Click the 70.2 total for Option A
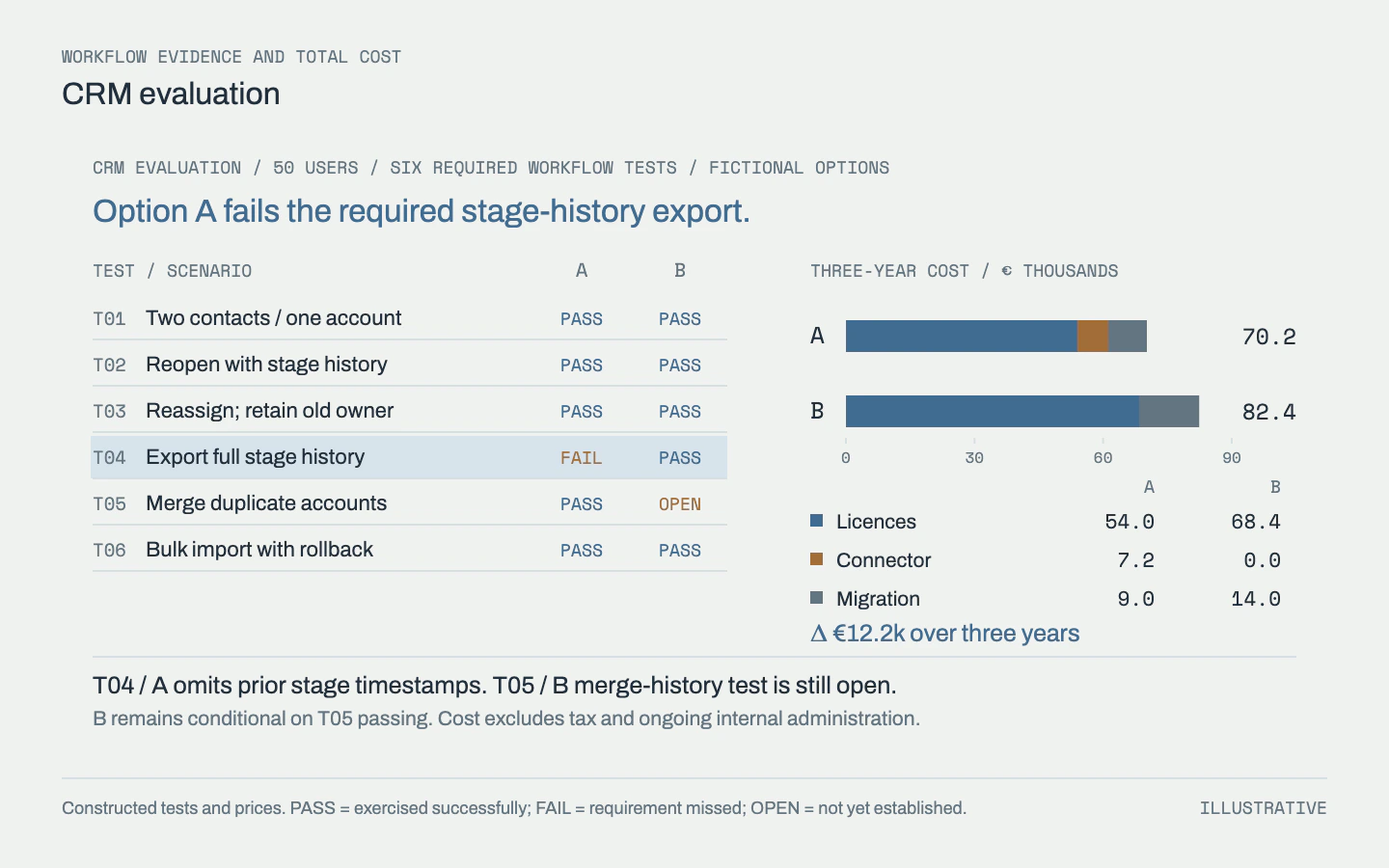1389x868 pixels. [1268, 337]
